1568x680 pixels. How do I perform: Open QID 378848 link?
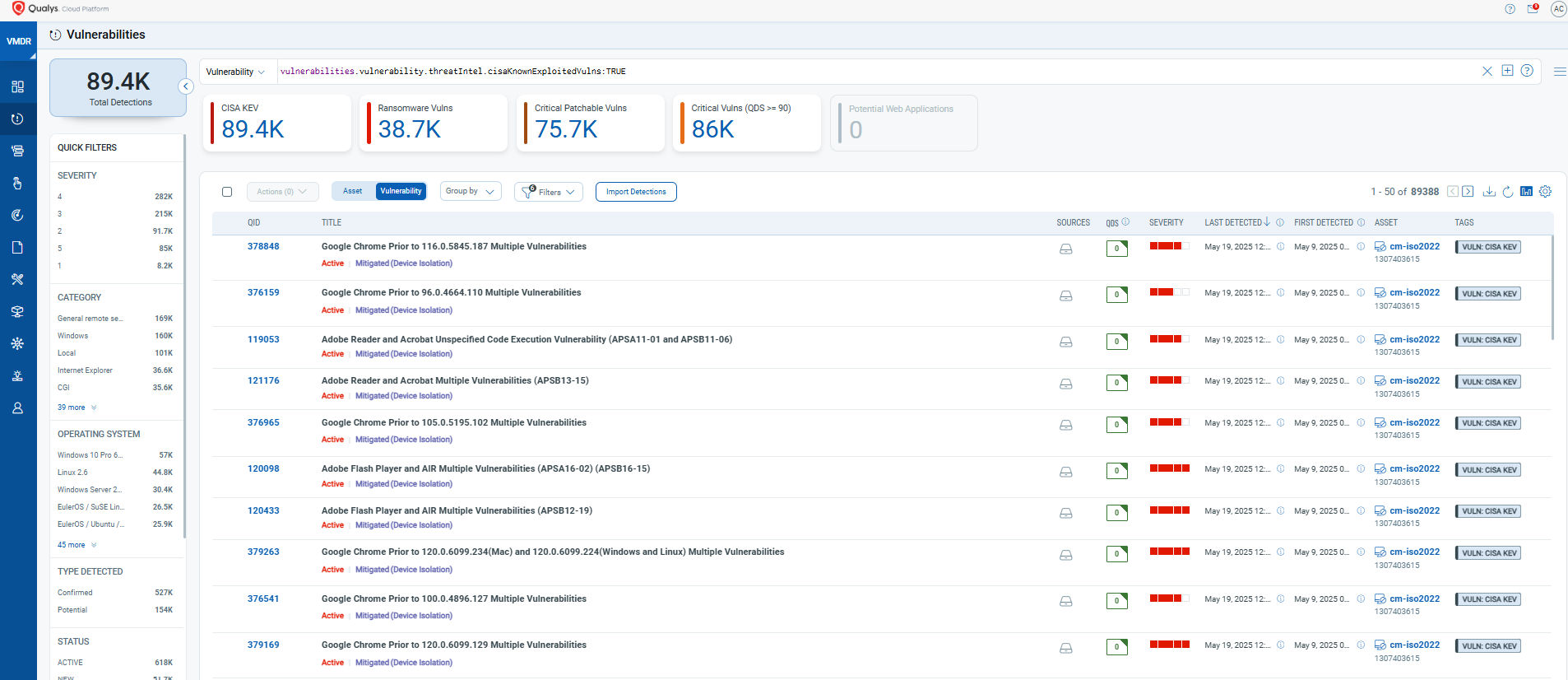263,246
